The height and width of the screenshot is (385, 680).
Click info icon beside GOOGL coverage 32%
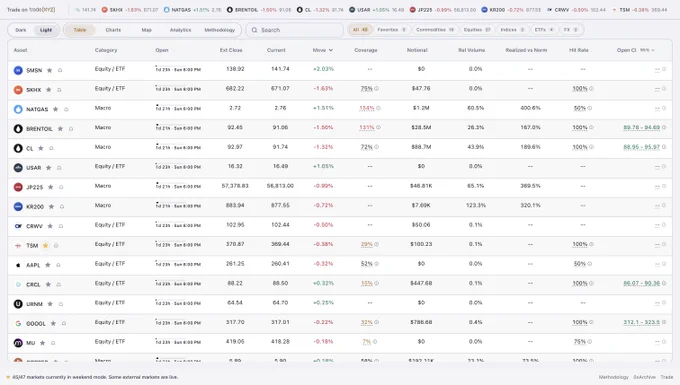[x=376, y=322]
